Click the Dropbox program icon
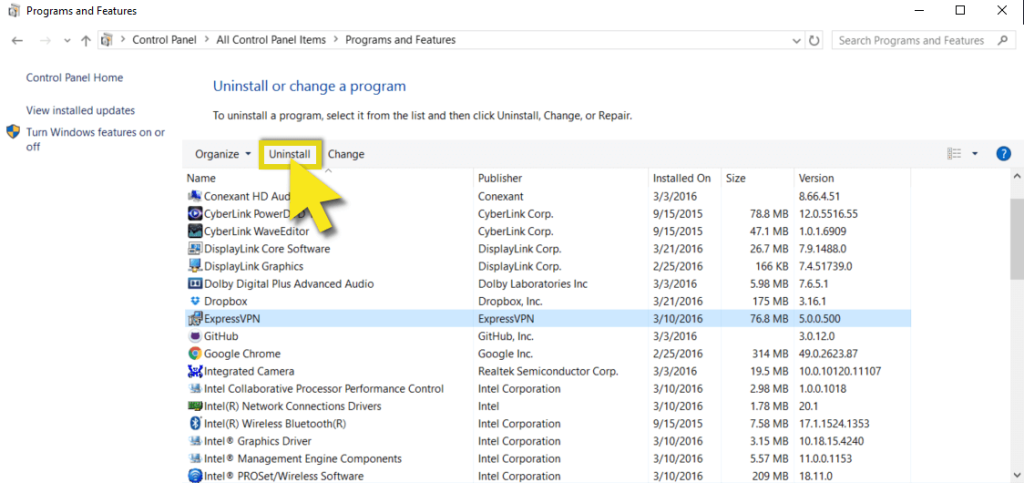Image resolution: width=1024 pixels, height=483 pixels. click(194, 301)
